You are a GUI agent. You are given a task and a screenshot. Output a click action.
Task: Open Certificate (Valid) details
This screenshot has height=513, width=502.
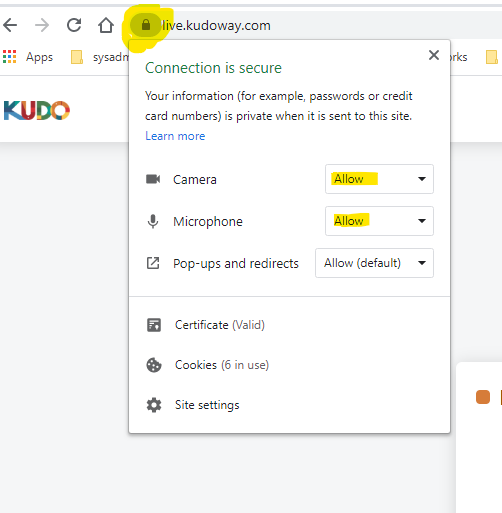[220, 325]
